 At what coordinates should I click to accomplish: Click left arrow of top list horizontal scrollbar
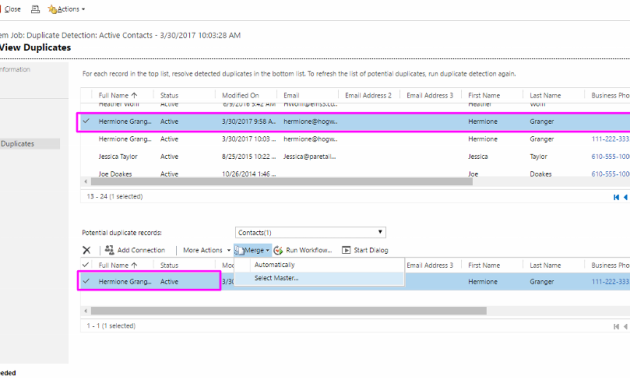click(x=86, y=182)
